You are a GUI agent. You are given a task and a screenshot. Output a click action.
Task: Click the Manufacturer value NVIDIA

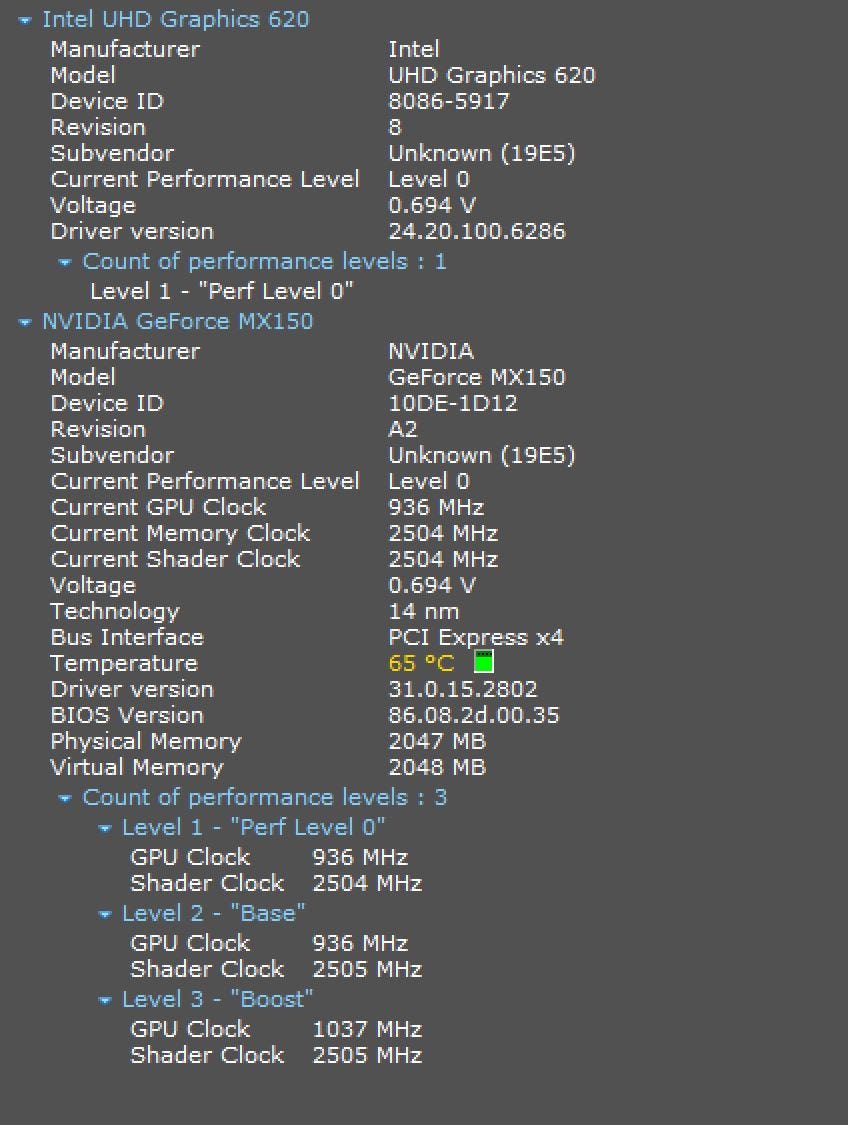[x=430, y=352]
